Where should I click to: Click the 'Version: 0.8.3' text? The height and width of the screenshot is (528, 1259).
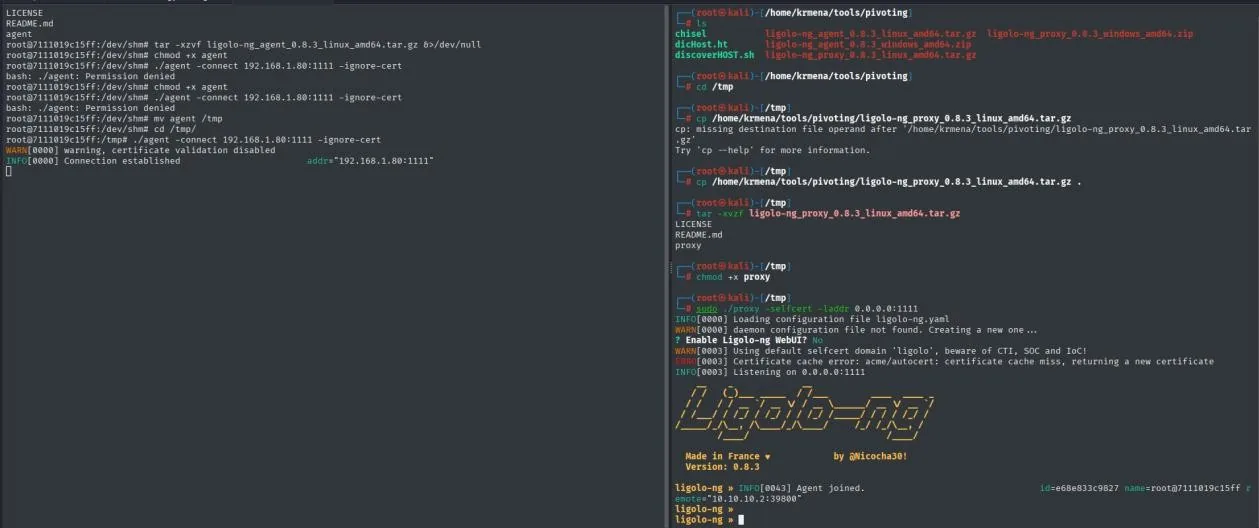722,467
